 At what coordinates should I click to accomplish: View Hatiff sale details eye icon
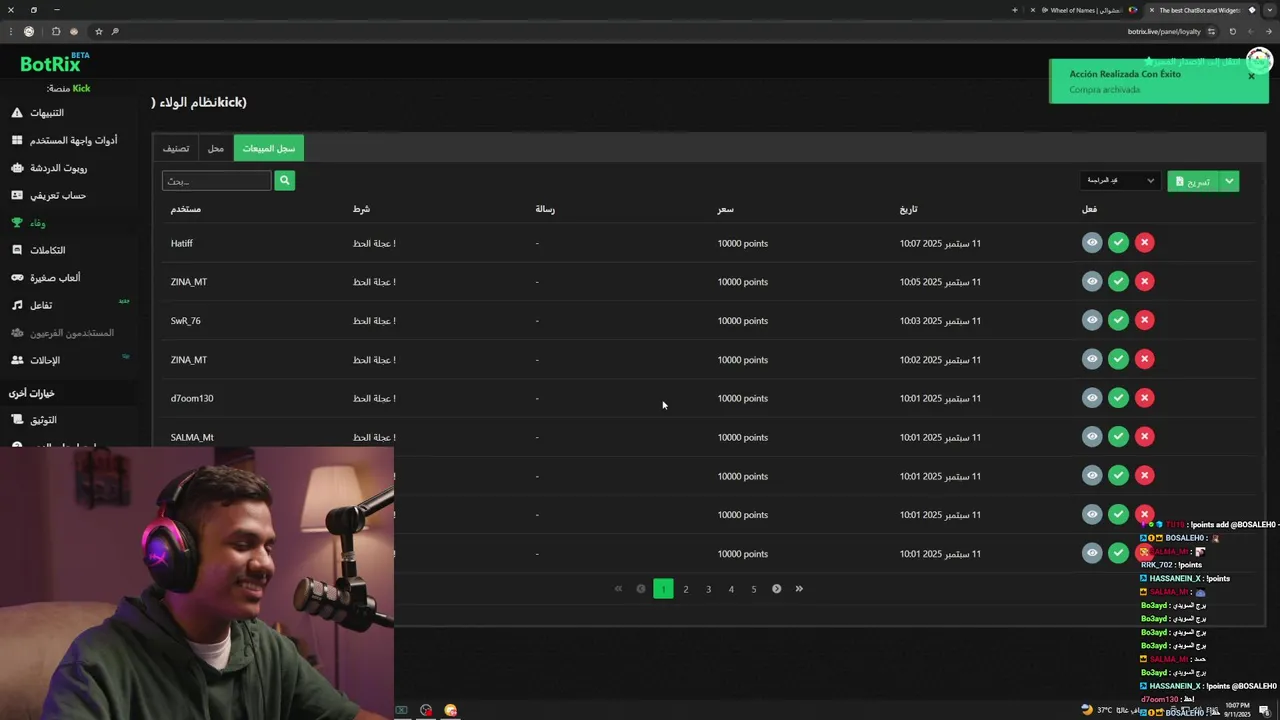point(1092,243)
